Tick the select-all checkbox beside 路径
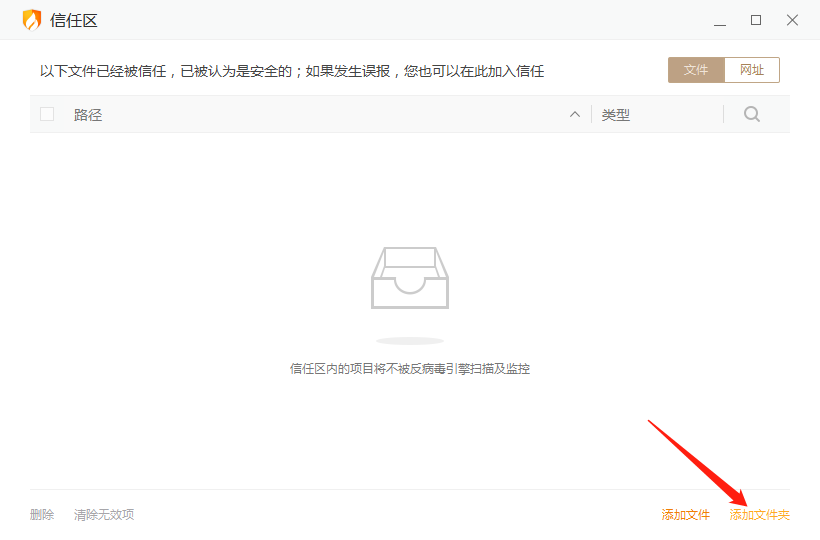820x540 pixels. (x=47, y=114)
